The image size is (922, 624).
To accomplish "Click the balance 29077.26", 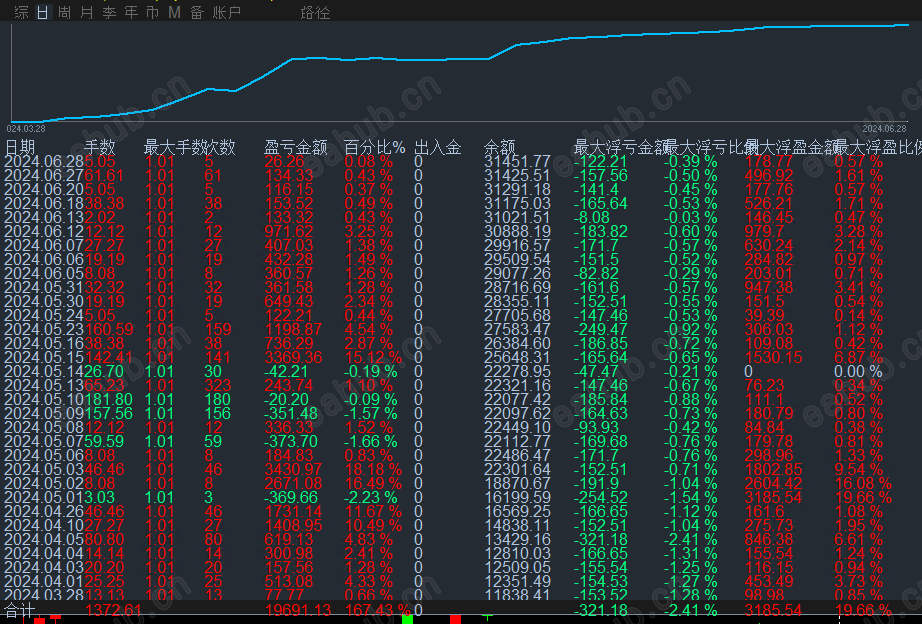I will (517, 273).
